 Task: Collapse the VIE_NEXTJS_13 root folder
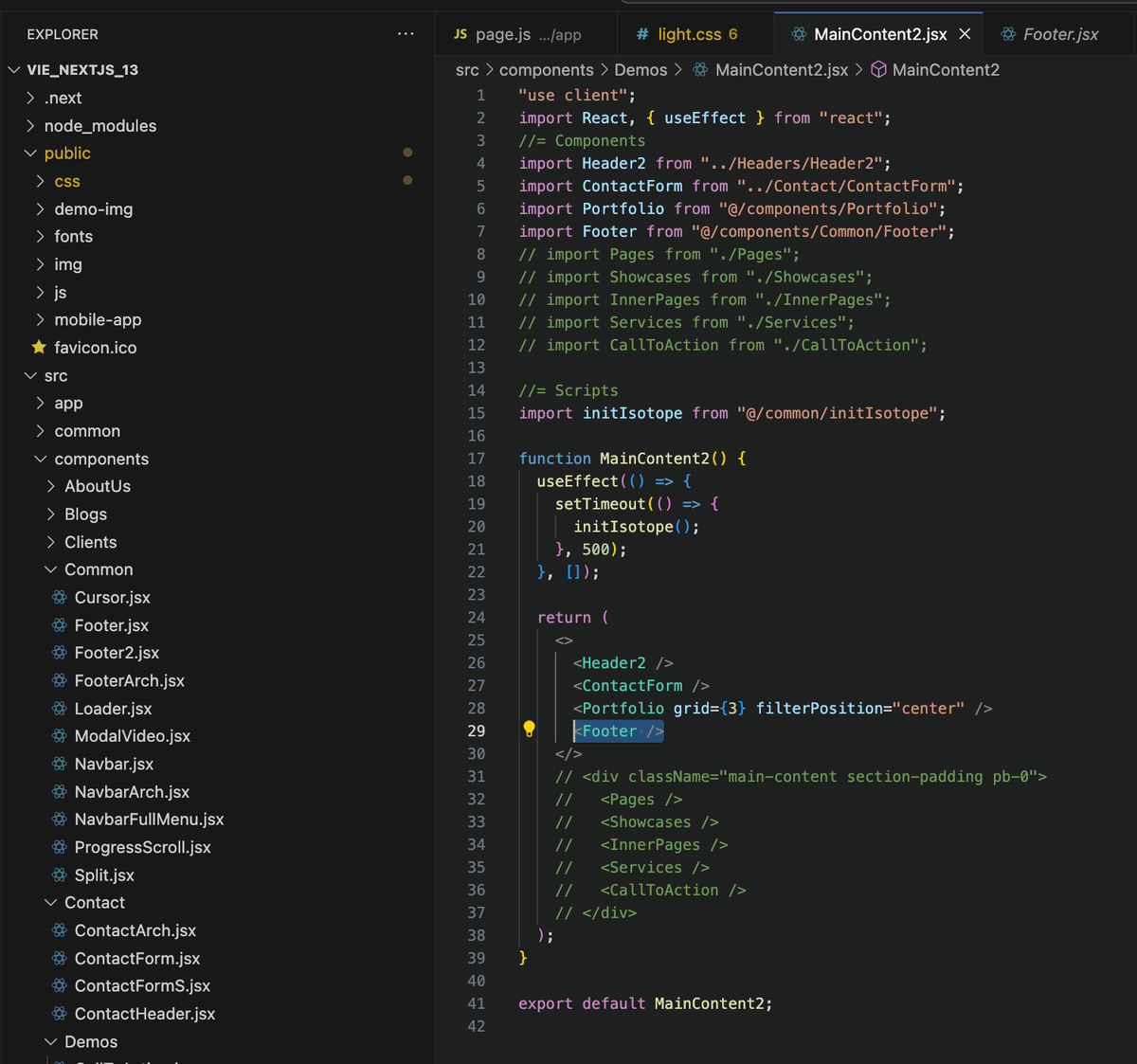14,70
